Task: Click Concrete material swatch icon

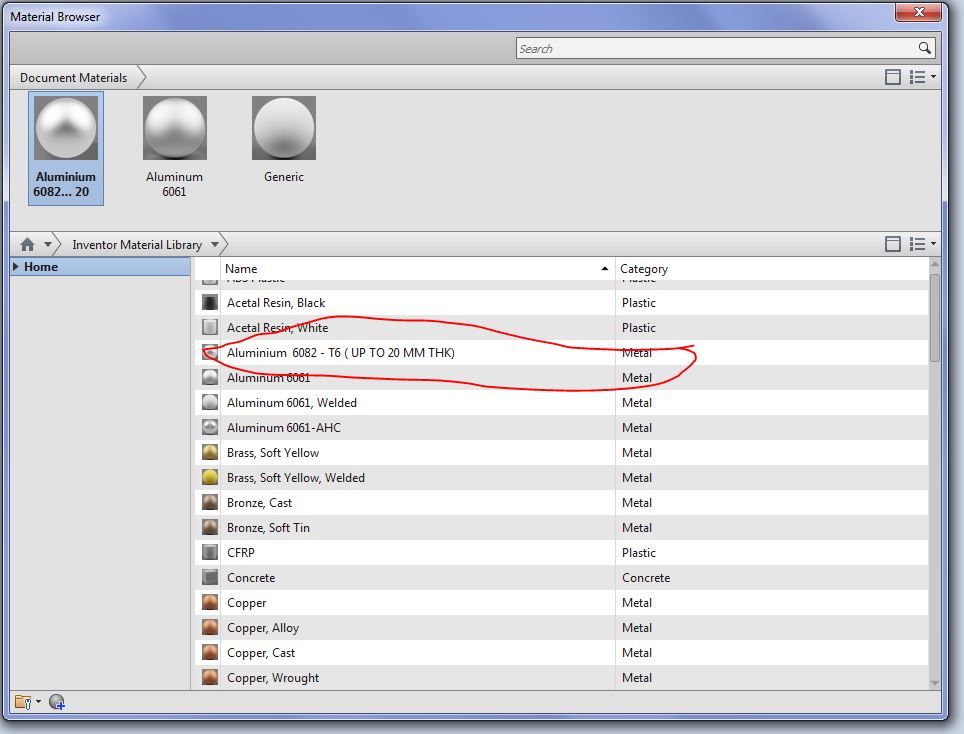Action: click(210, 577)
